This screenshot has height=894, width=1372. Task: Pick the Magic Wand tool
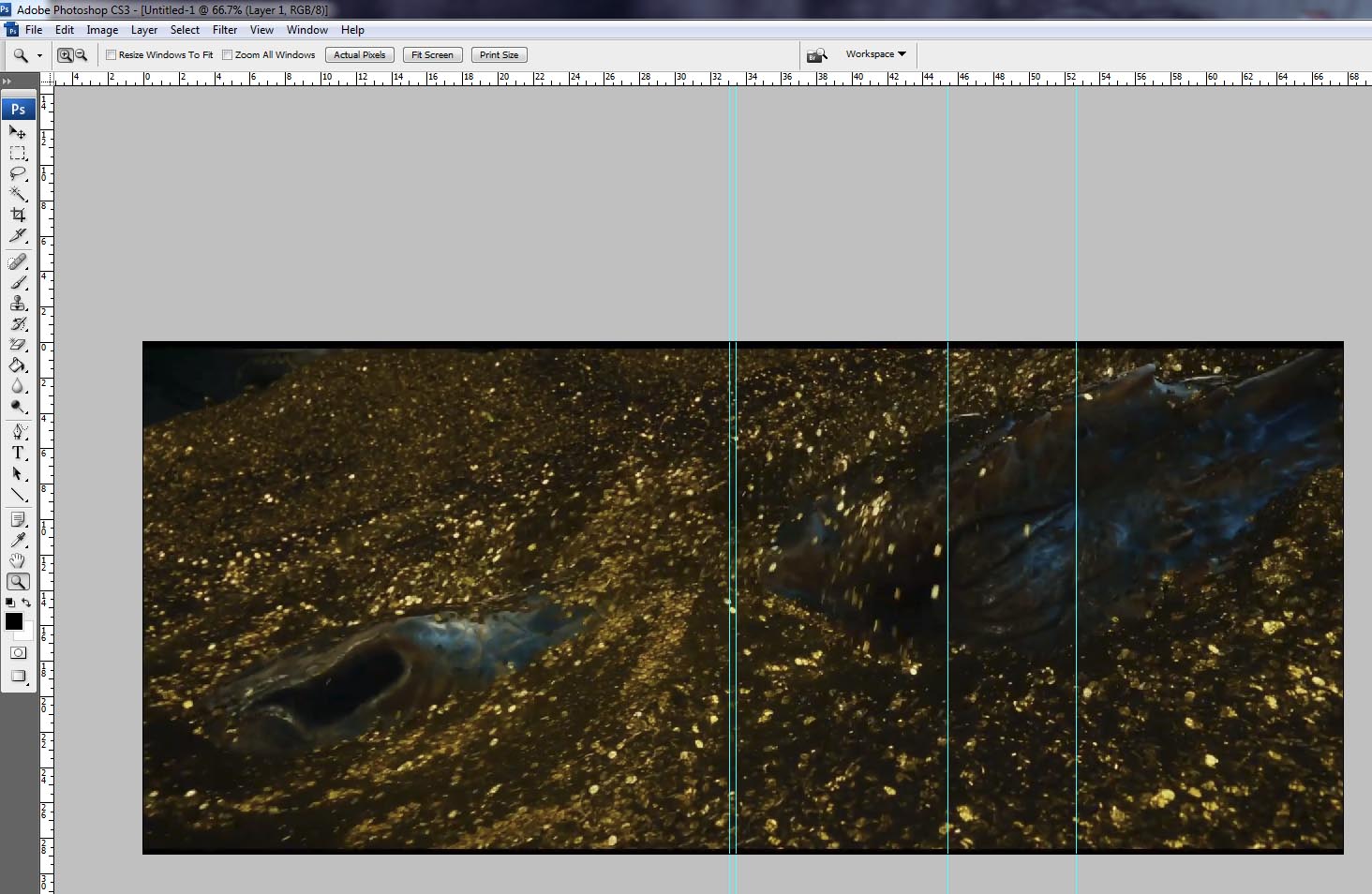pos(18,194)
